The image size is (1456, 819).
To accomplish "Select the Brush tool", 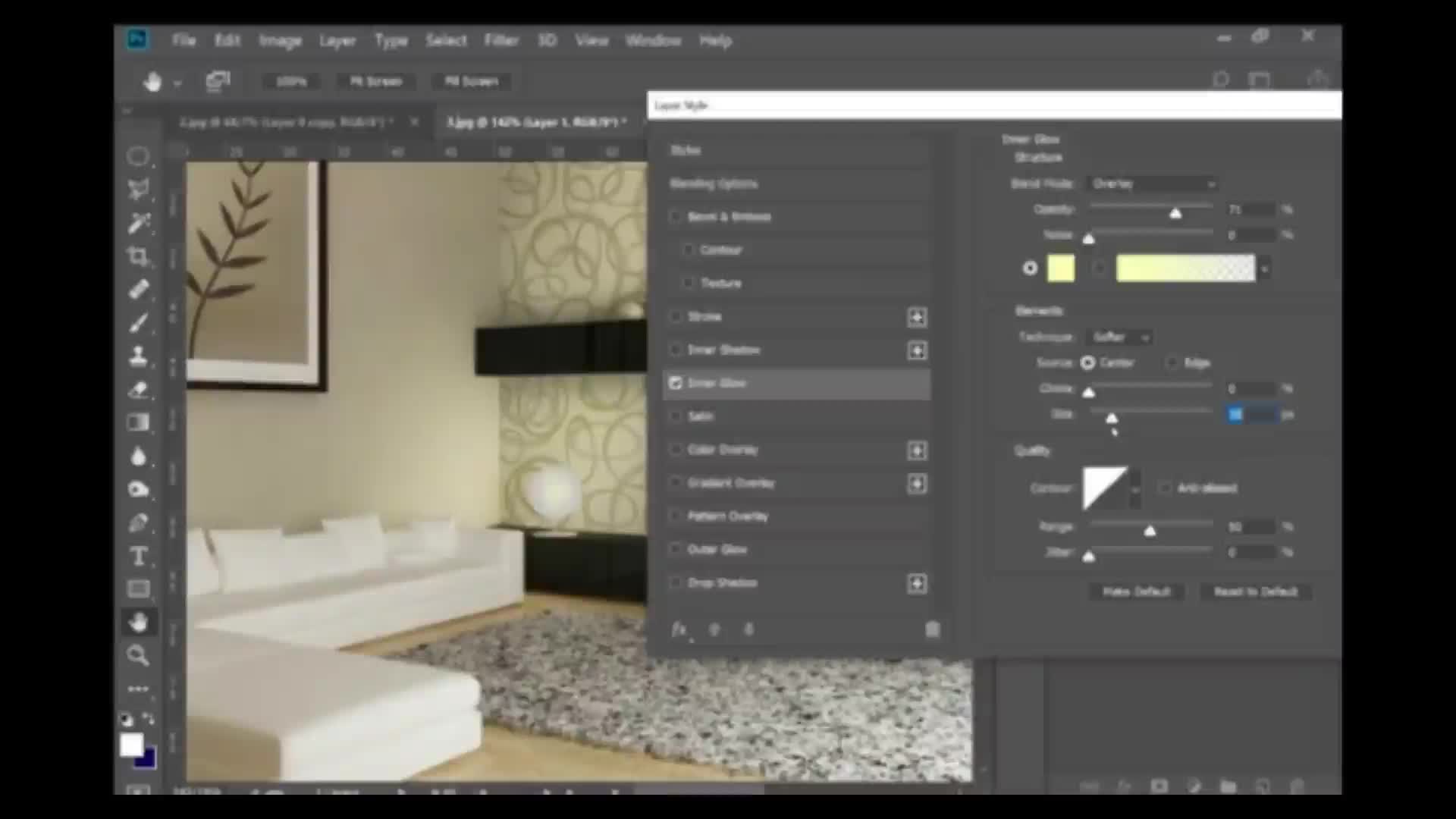I will tap(138, 323).
